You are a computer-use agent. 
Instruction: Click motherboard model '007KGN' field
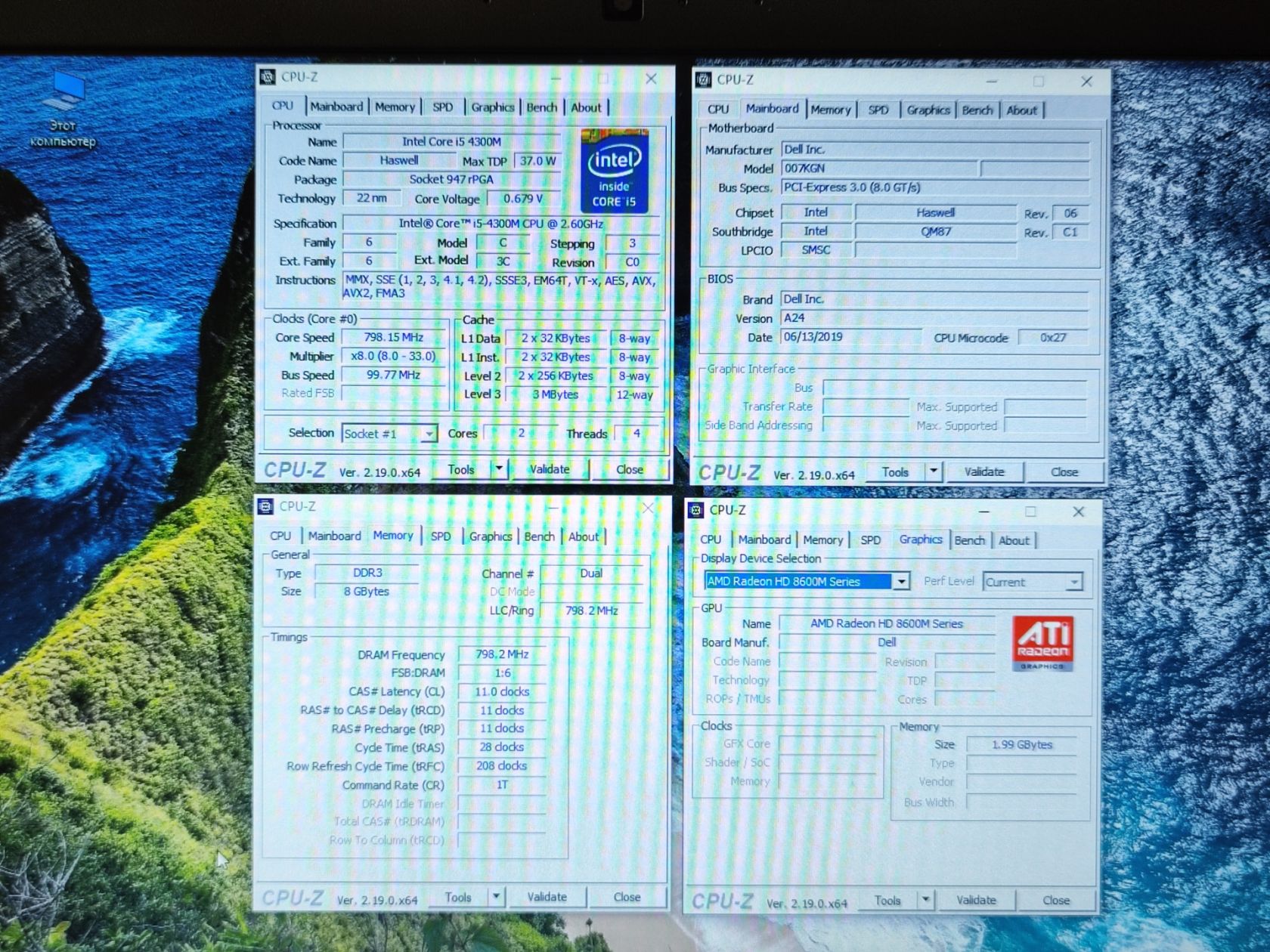(880, 168)
